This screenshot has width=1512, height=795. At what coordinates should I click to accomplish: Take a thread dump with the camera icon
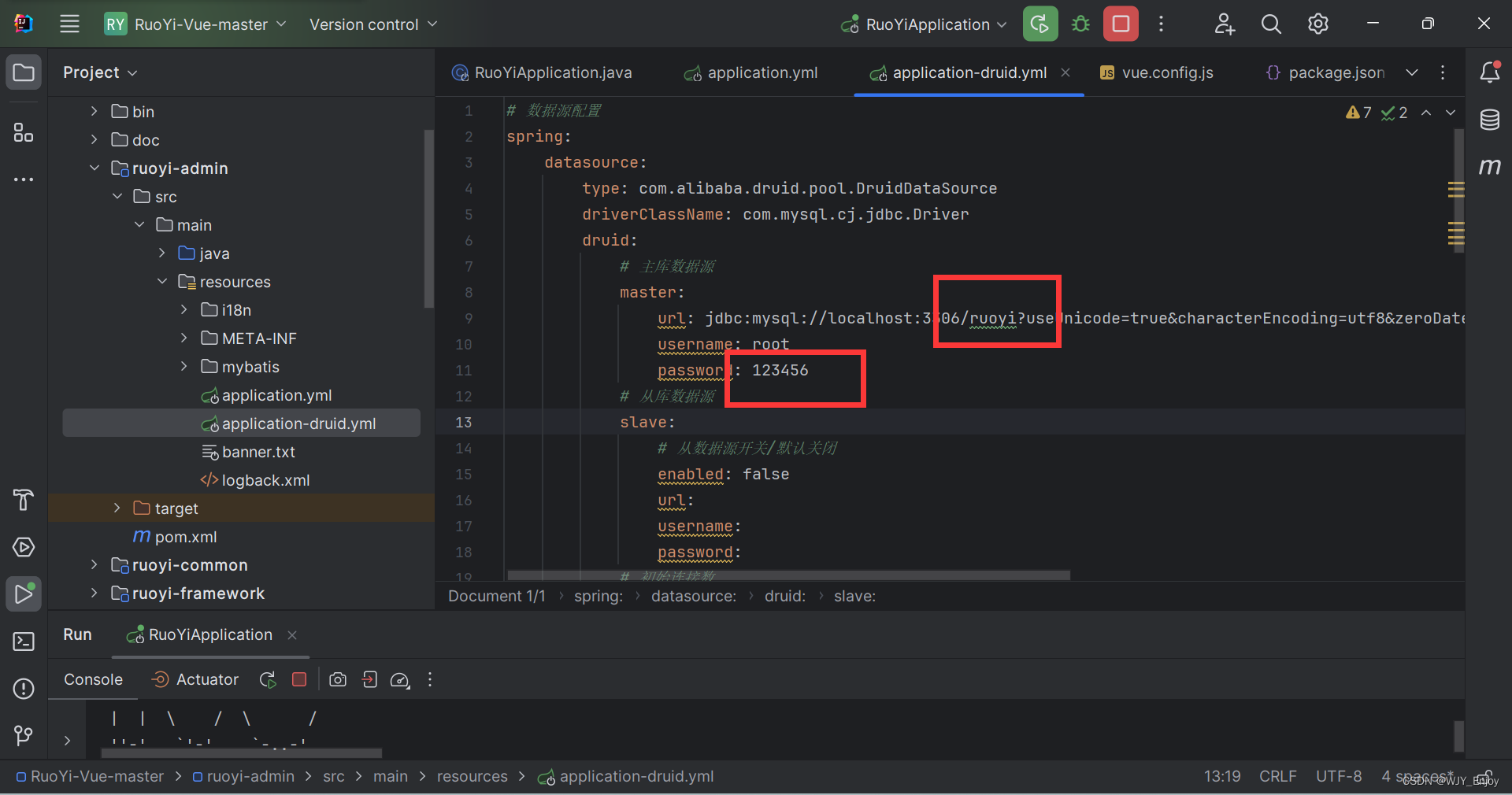pos(338,679)
